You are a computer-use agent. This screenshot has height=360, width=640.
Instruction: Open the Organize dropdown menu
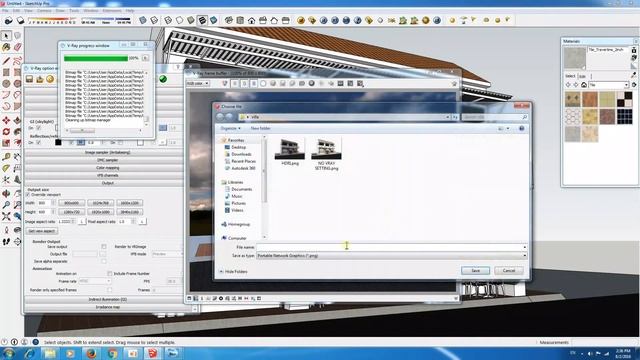pos(231,128)
